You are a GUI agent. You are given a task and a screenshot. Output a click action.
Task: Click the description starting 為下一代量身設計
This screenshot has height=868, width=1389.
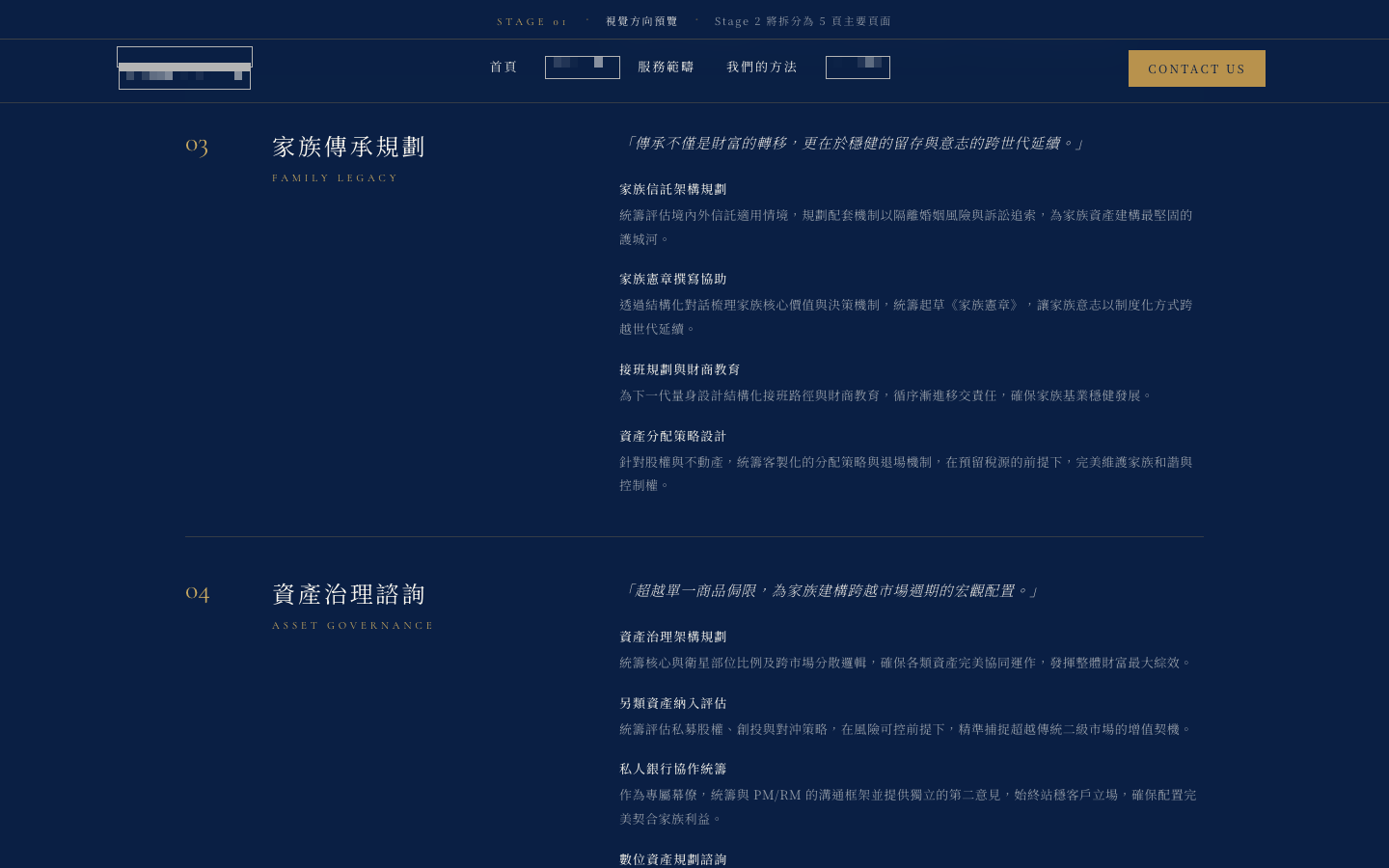[886, 395]
